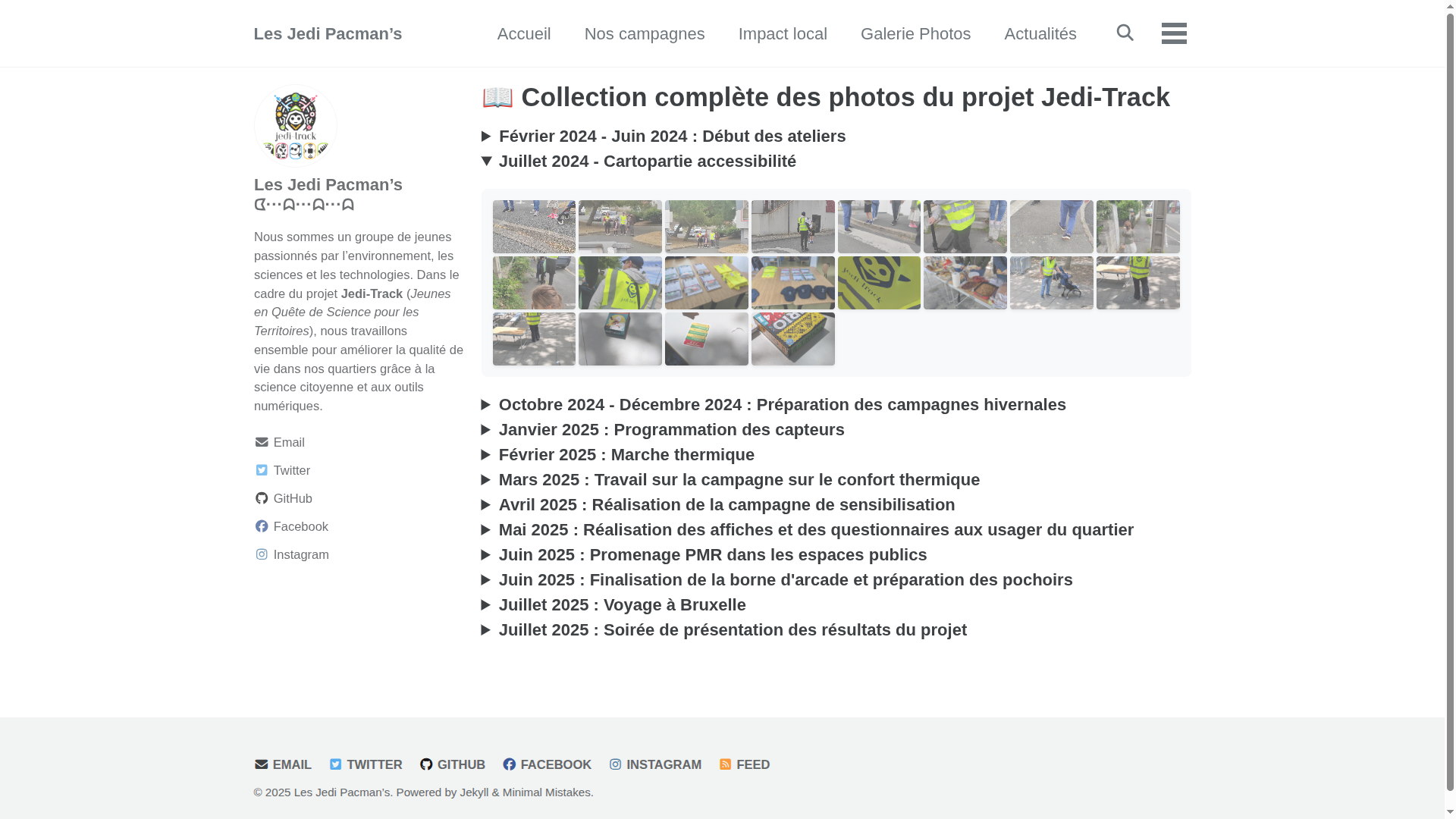
Task: Collapse the Juillet 2024 Cartopartie section
Action: 647,162
